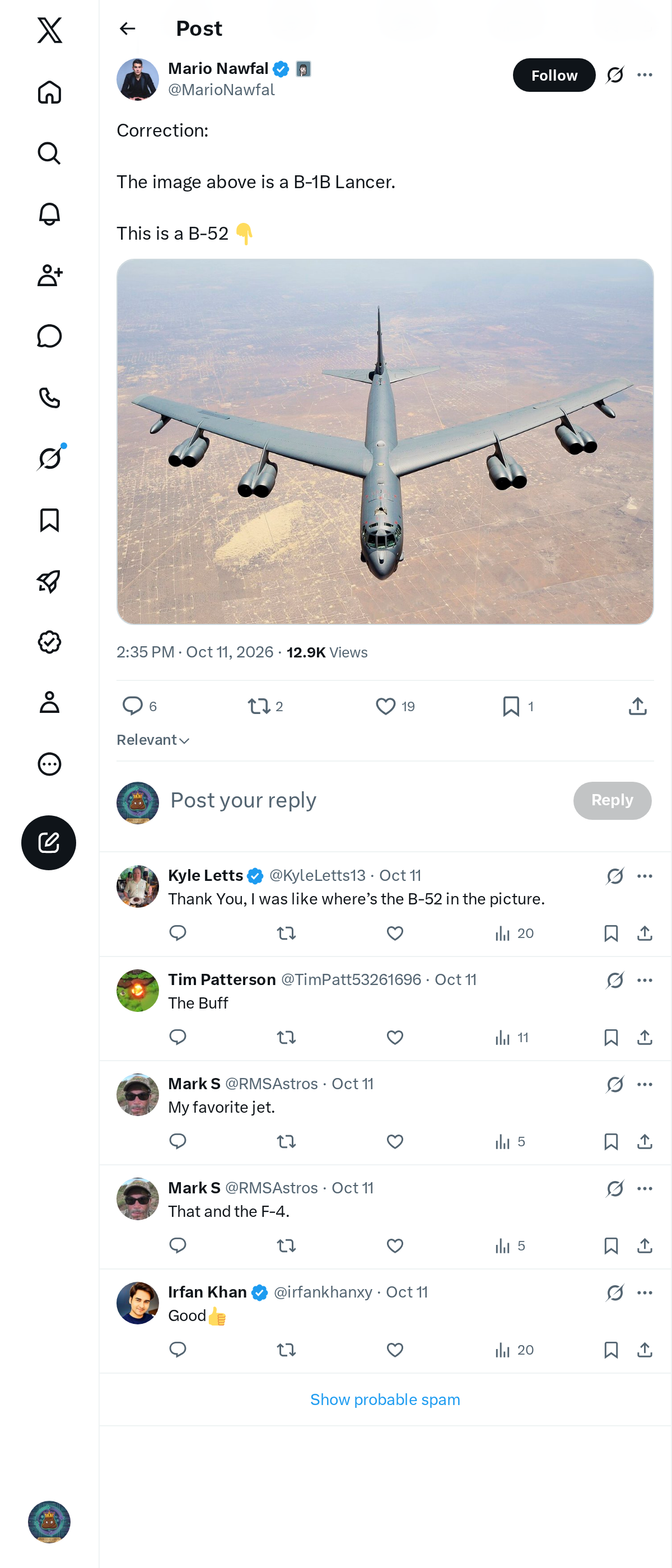This screenshot has height=1568, width=672.
Task: Expand the Relevant reply sorting dropdown
Action: click(x=153, y=740)
